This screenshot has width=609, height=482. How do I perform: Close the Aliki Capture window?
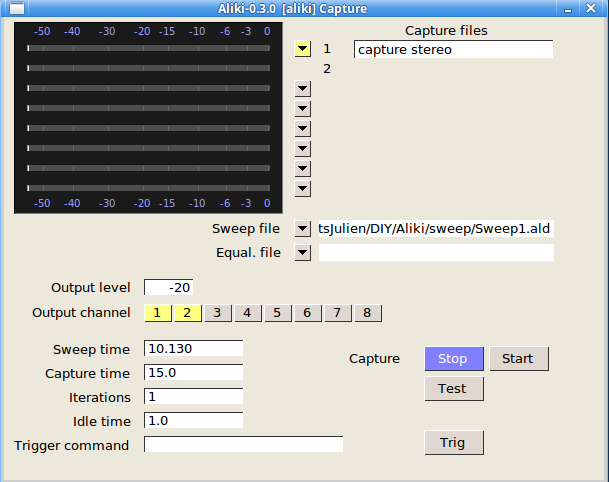pyautogui.click(x=591, y=8)
